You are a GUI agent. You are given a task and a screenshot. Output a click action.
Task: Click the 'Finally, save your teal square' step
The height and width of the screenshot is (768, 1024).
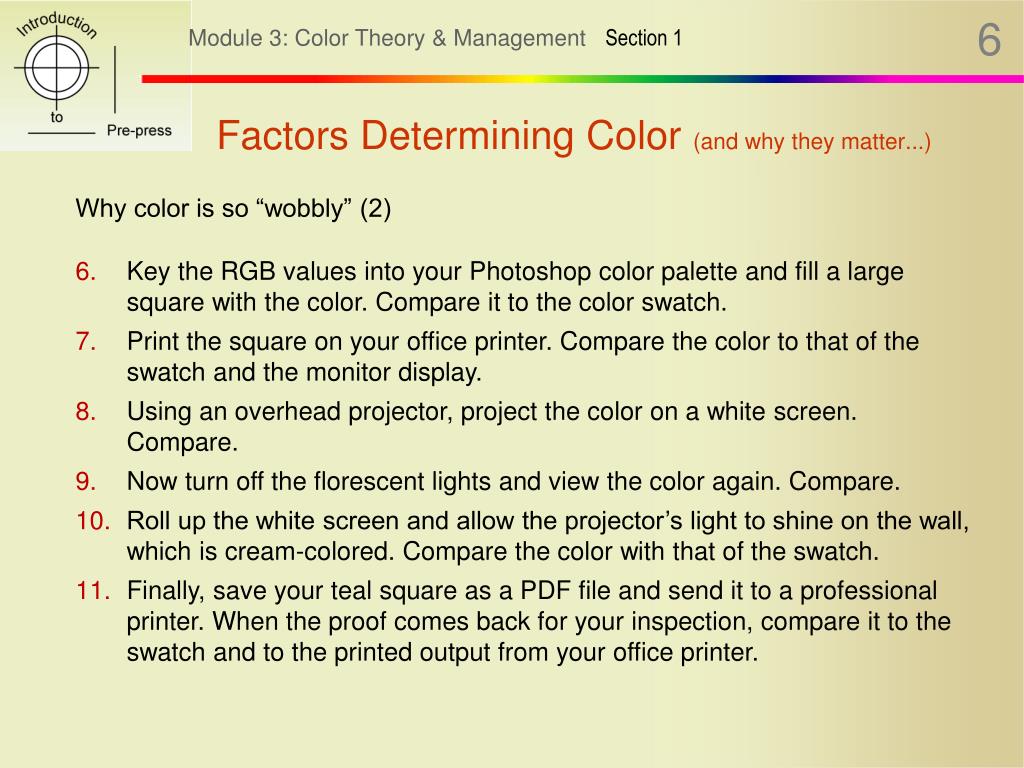538,622
